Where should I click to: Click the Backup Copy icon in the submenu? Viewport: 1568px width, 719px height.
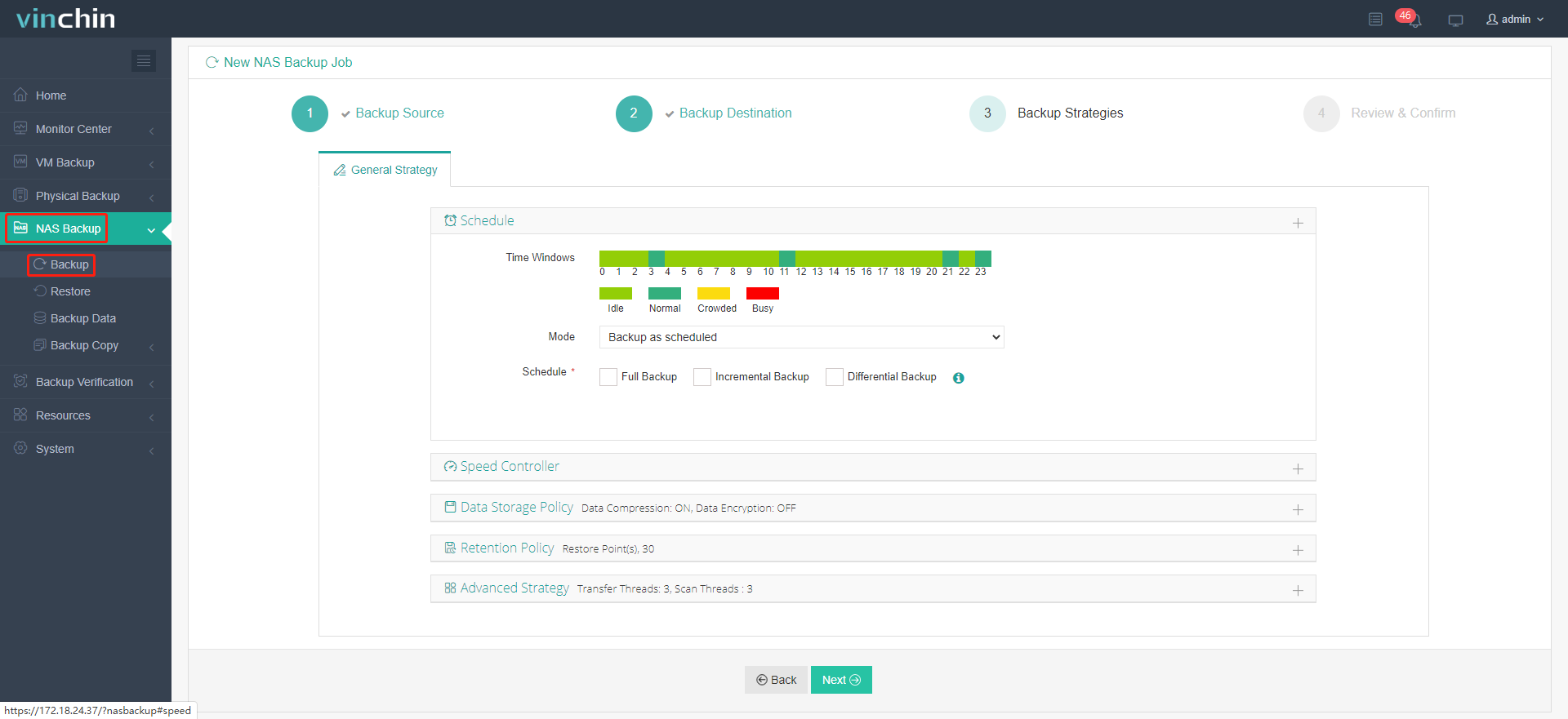(40, 344)
